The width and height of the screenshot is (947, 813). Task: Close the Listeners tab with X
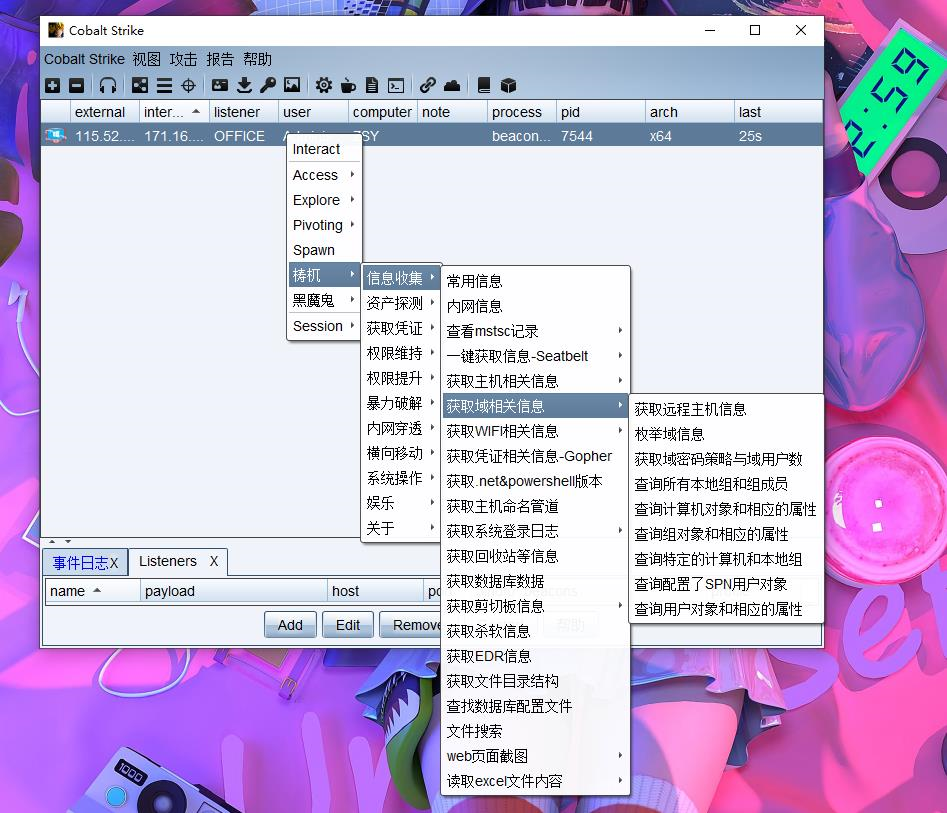pos(214,561)
